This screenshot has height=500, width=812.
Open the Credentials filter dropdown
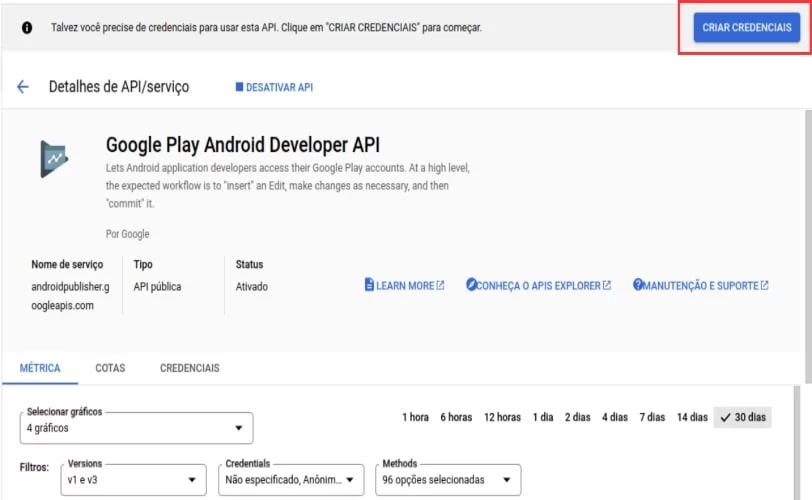pyautogui.click(x=291, y=480)
